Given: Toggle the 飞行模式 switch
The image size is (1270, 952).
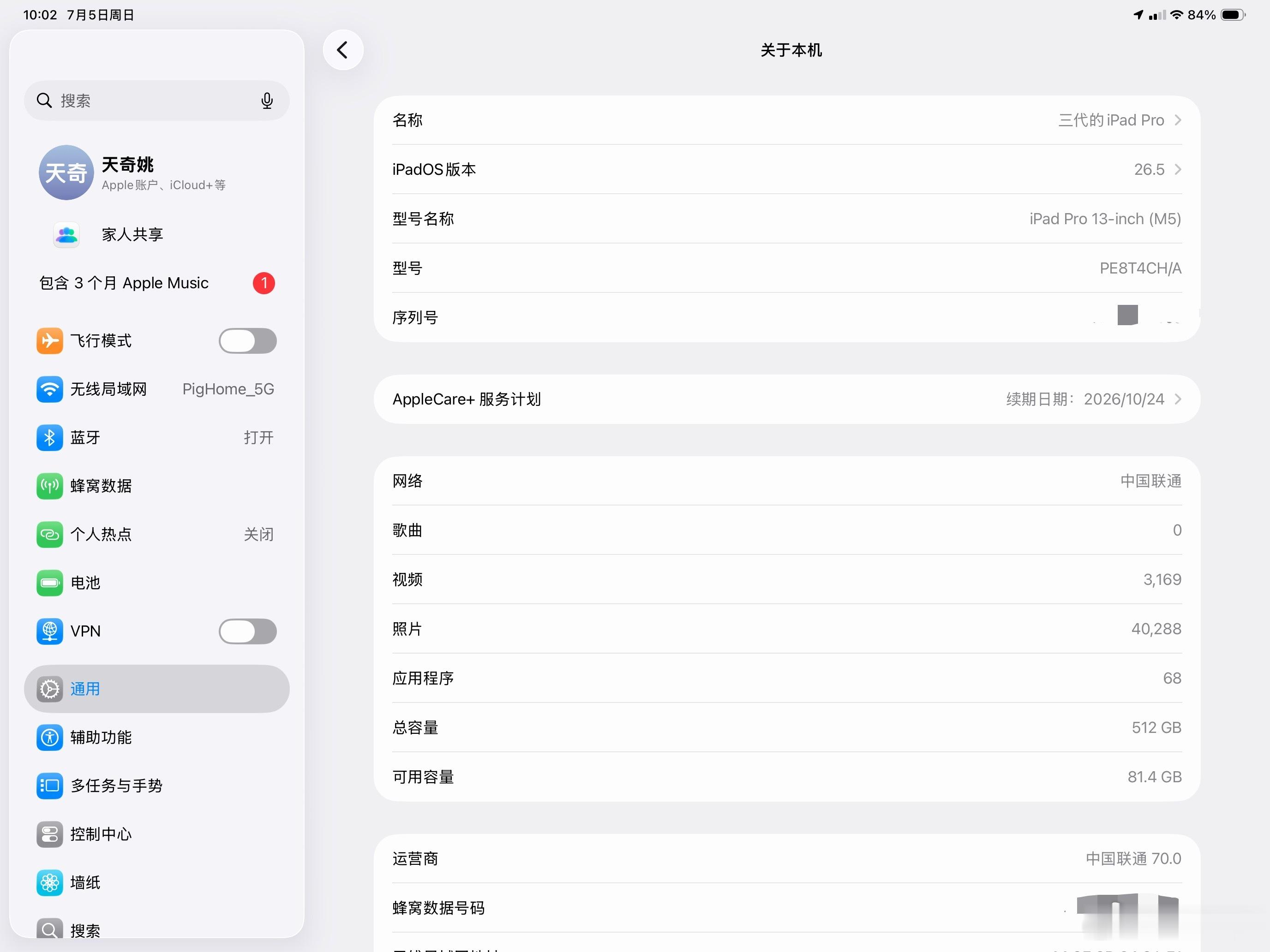Looking at the screenshot, I should coord(247,341).
